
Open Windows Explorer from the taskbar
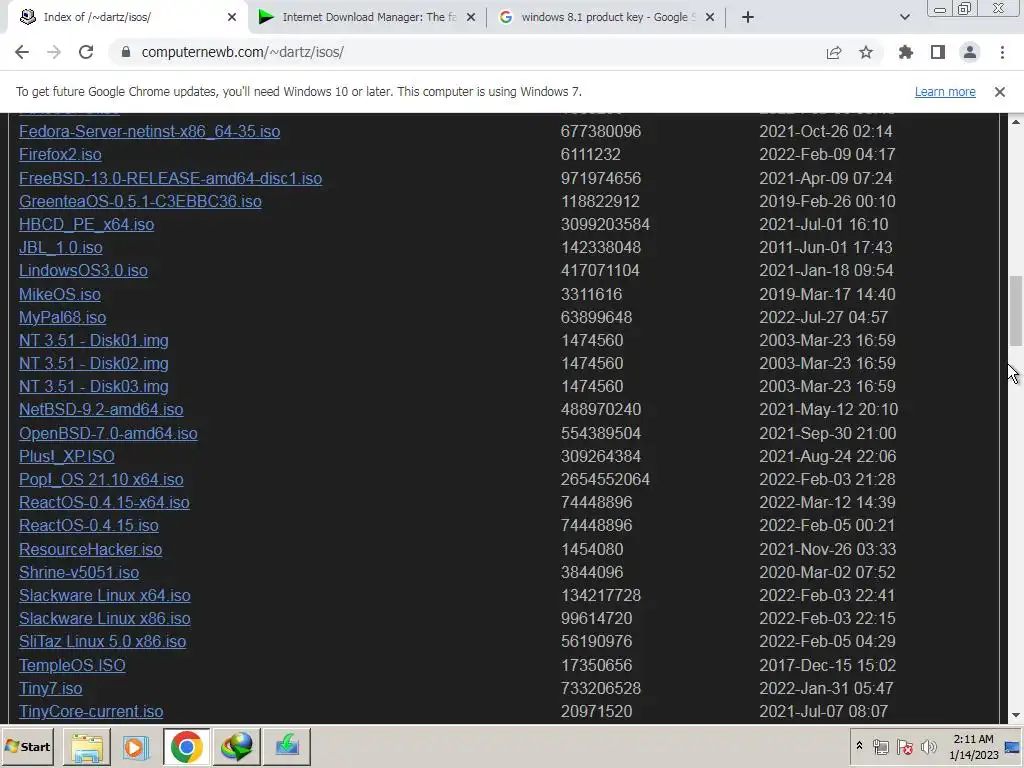[x=87, y=746]
